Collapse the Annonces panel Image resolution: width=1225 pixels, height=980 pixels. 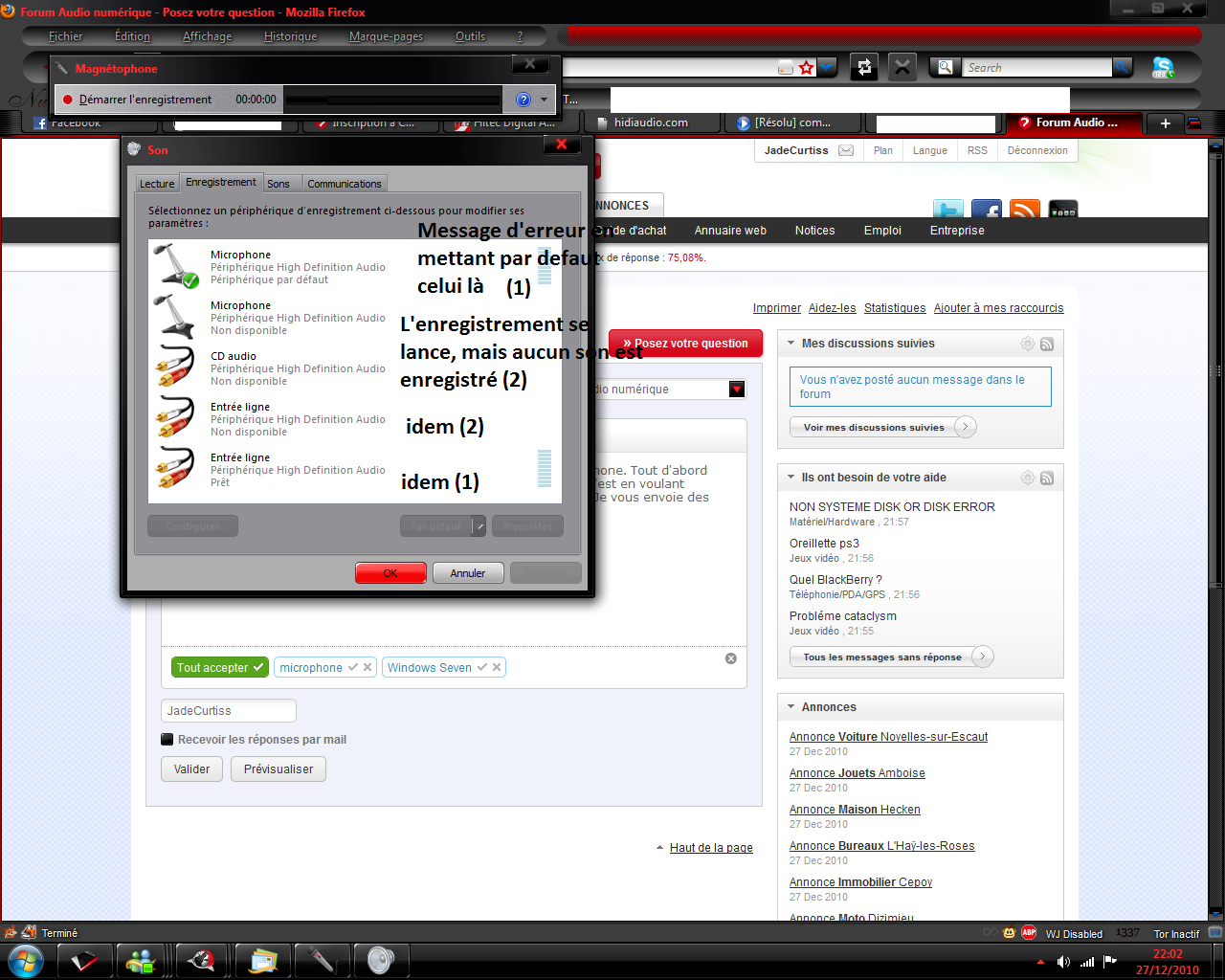791,706
